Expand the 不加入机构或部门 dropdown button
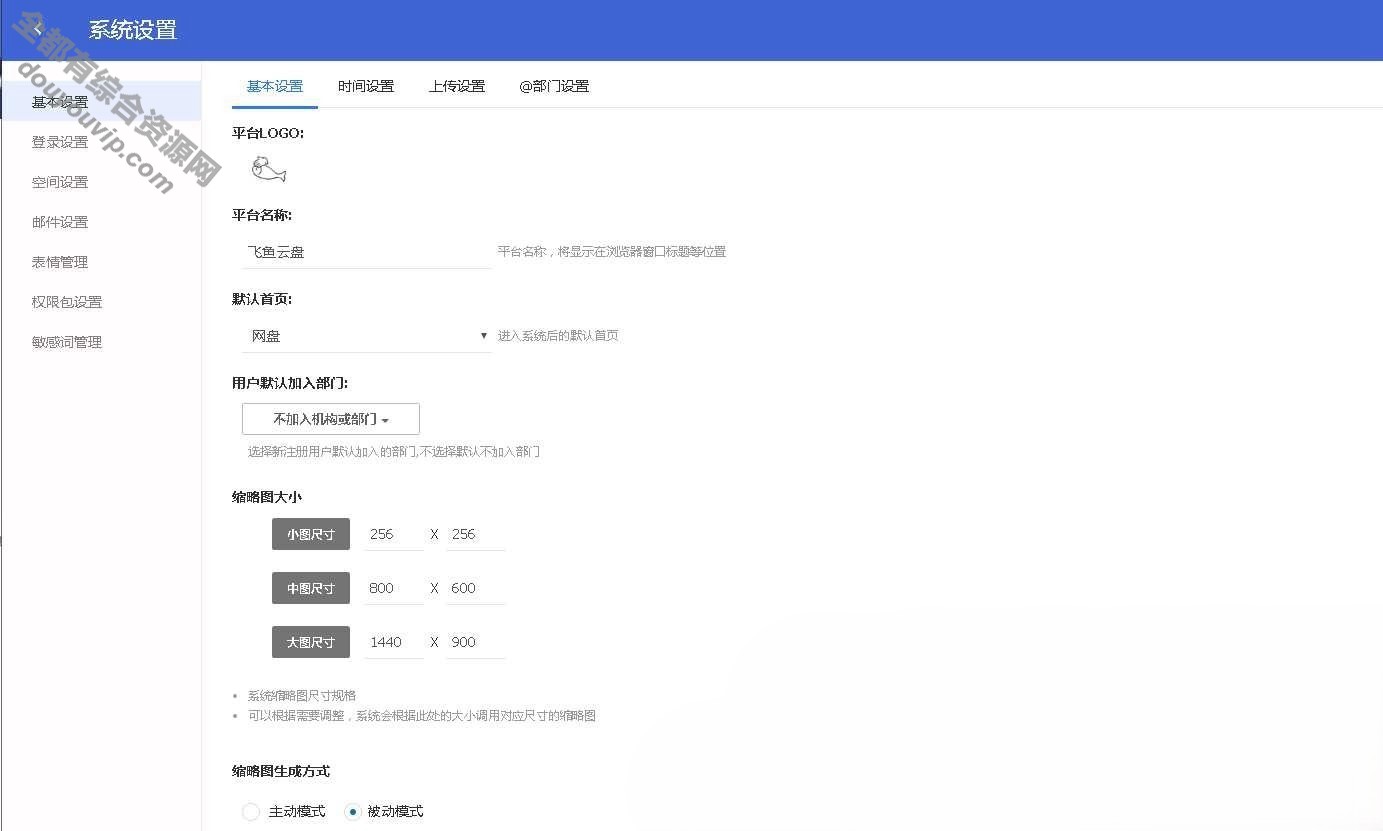The width and height of the screenshot is (1383, 831). tap(331, 419)
